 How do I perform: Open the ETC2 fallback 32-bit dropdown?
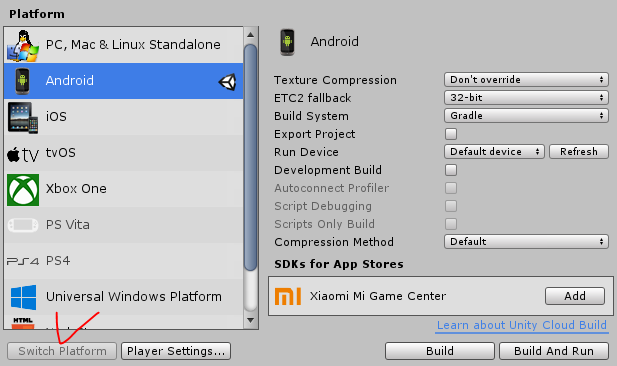[x=526, y=98]
